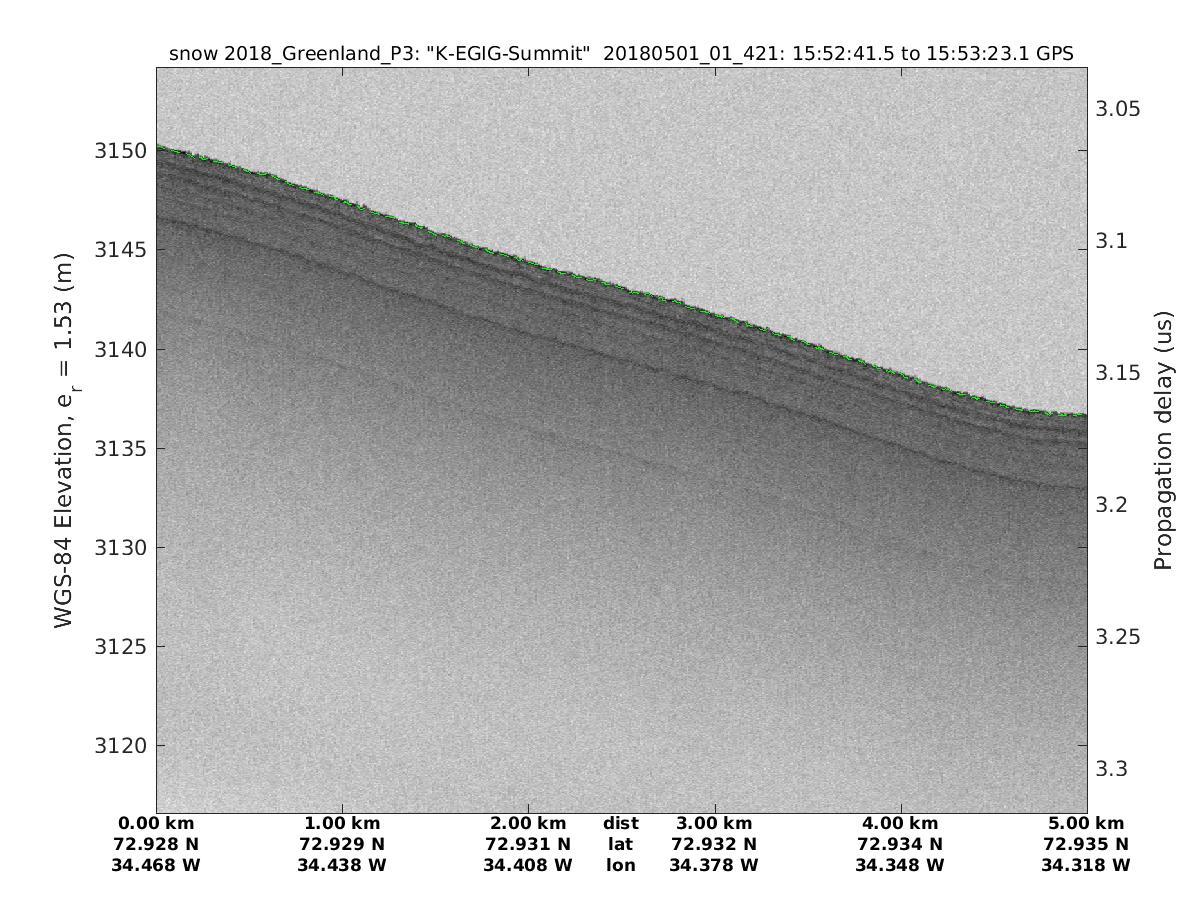Select the Propagation delay axis label
The height and width of the screenshot is (900, 1200).
pyautogui.click(x=1162, y=441)
